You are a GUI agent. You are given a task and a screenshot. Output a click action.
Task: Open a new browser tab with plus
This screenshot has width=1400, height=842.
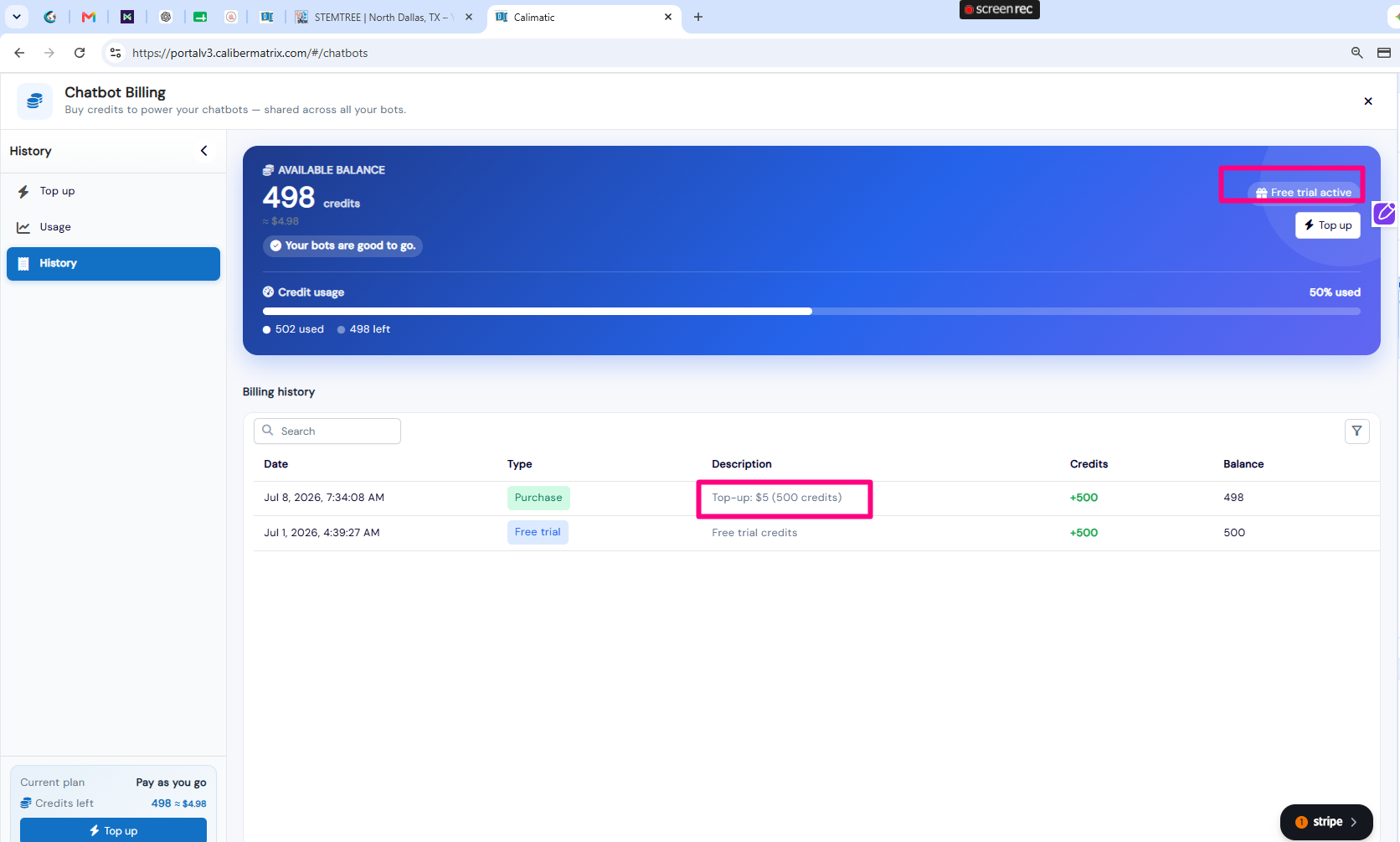coord(698,17)
